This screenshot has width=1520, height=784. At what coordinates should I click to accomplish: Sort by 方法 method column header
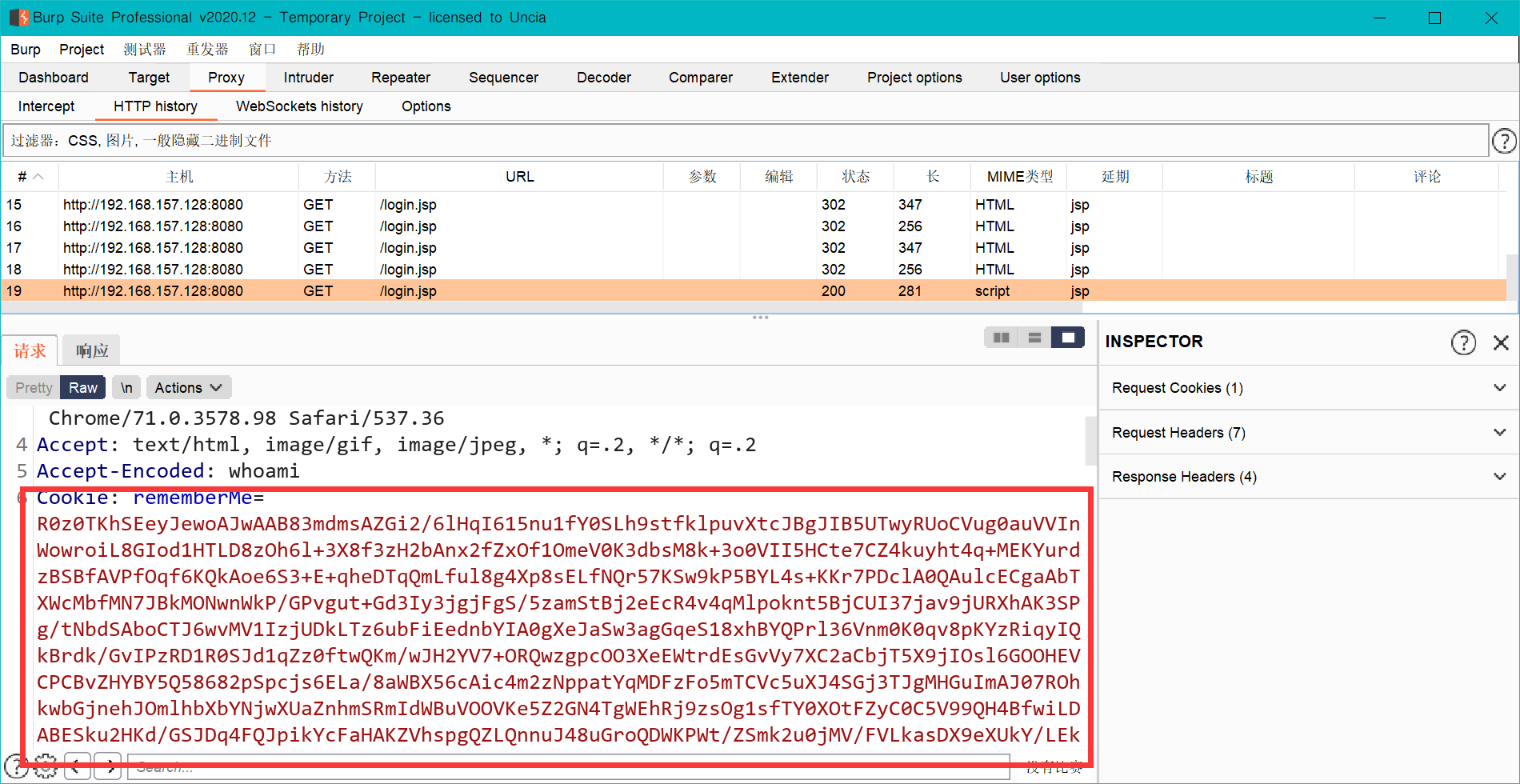point(337,177)
